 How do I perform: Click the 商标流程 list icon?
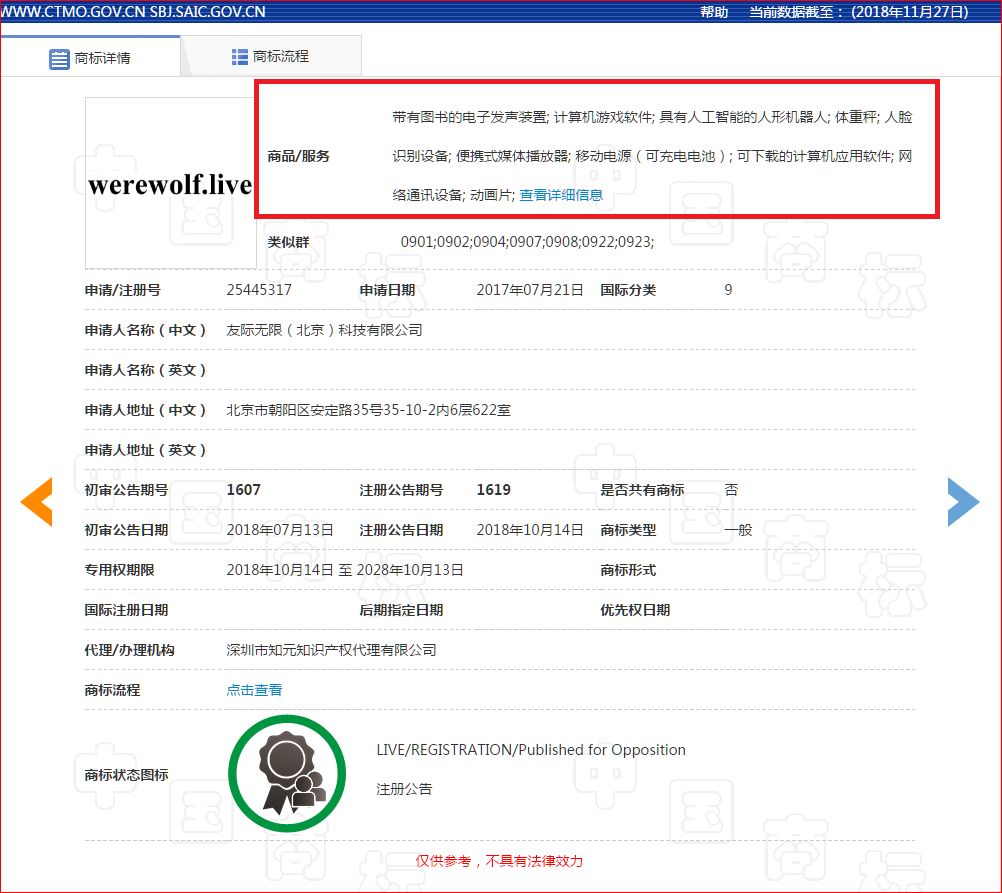(x=240, y=55)
